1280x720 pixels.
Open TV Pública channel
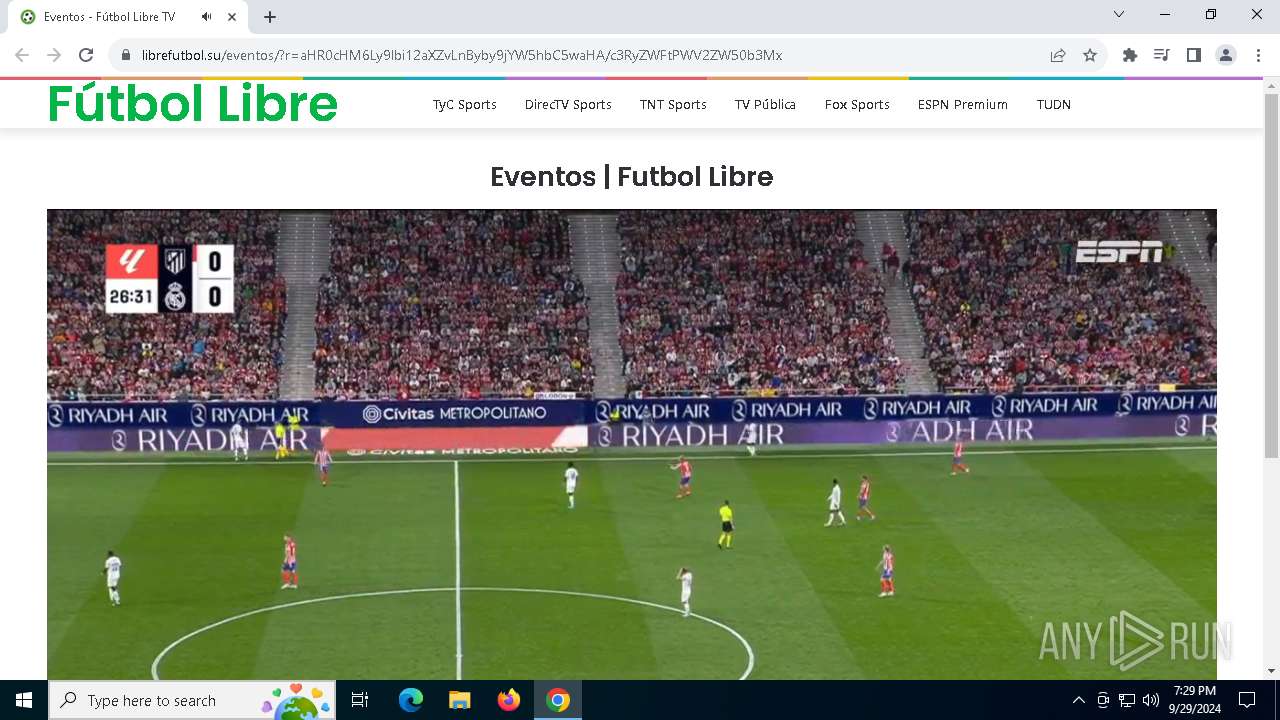[765, 104]
